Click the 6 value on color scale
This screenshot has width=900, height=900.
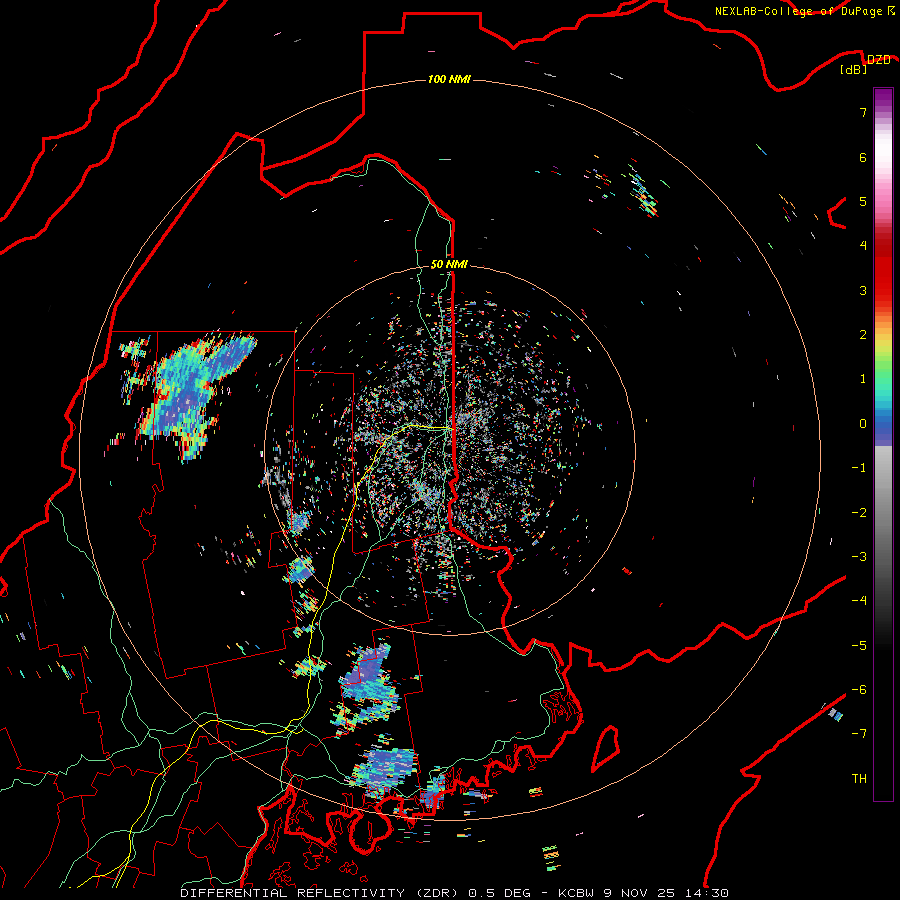pyautogui.click(x=863, y=157)
